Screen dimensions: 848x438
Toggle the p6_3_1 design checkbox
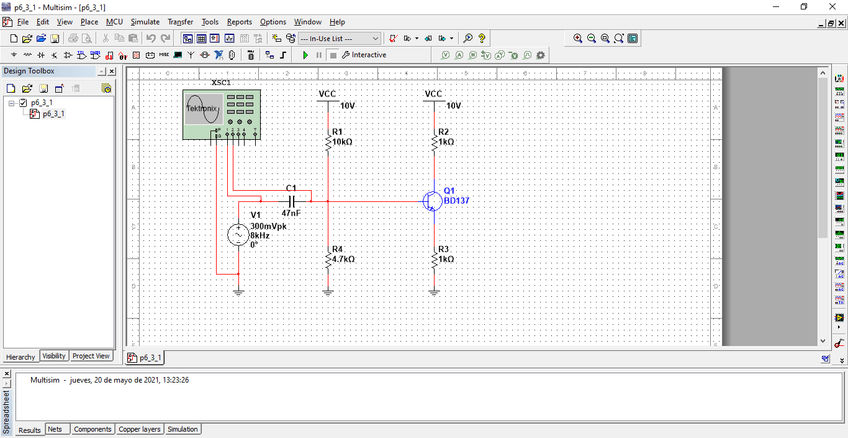(23, 102)
